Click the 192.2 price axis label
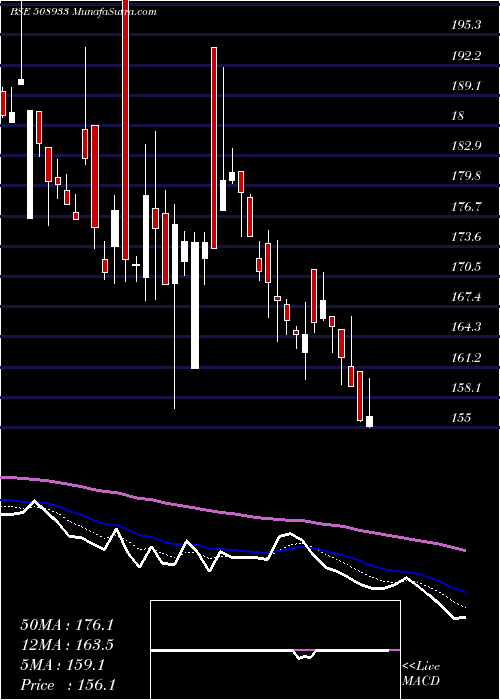The height and width of the screenshot is (700, 500). coord(466,55)
